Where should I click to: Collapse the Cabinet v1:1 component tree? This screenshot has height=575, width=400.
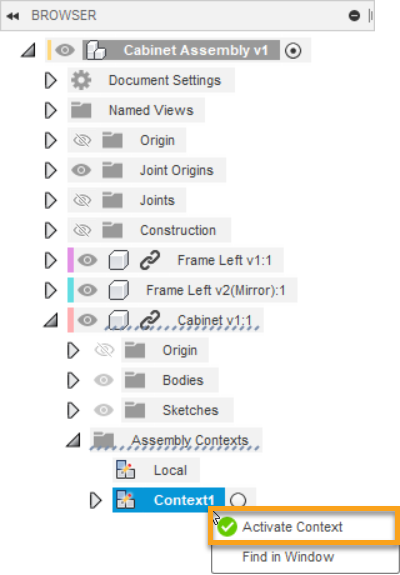[51, 320]
